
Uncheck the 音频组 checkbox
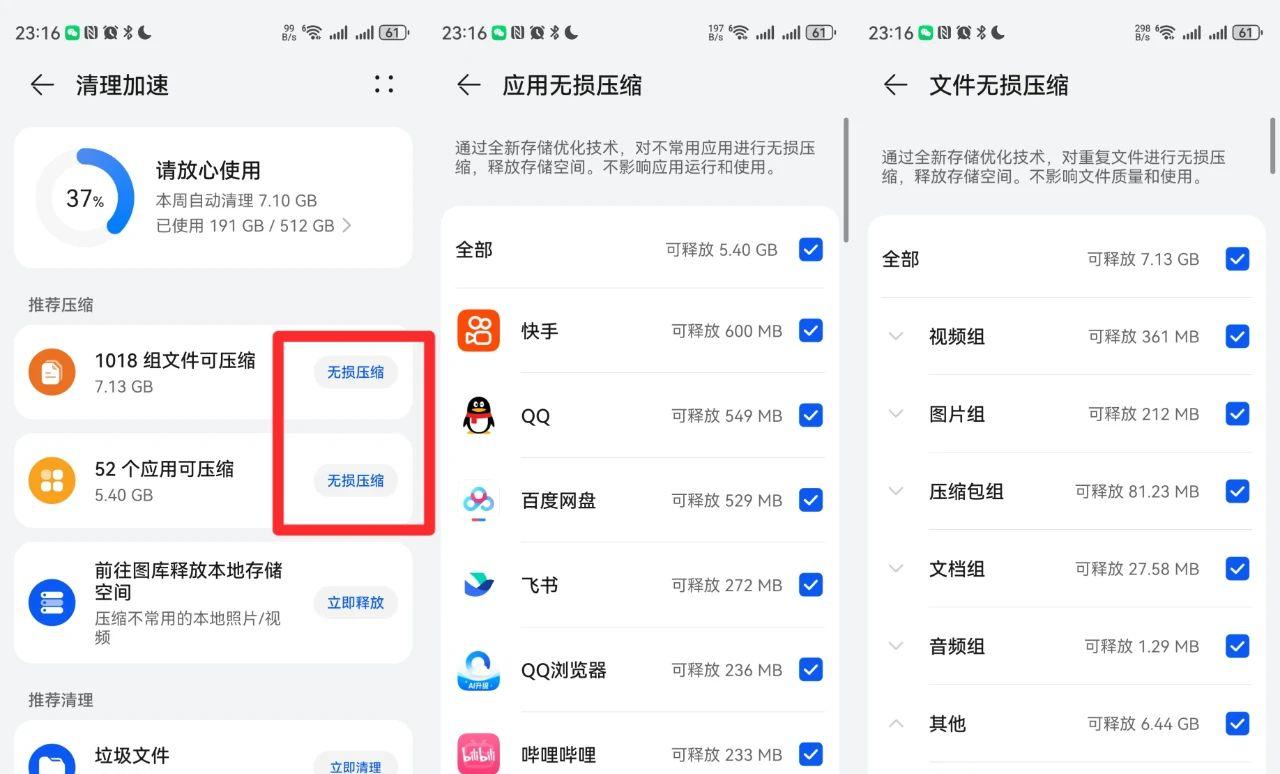pos(1238,646)
